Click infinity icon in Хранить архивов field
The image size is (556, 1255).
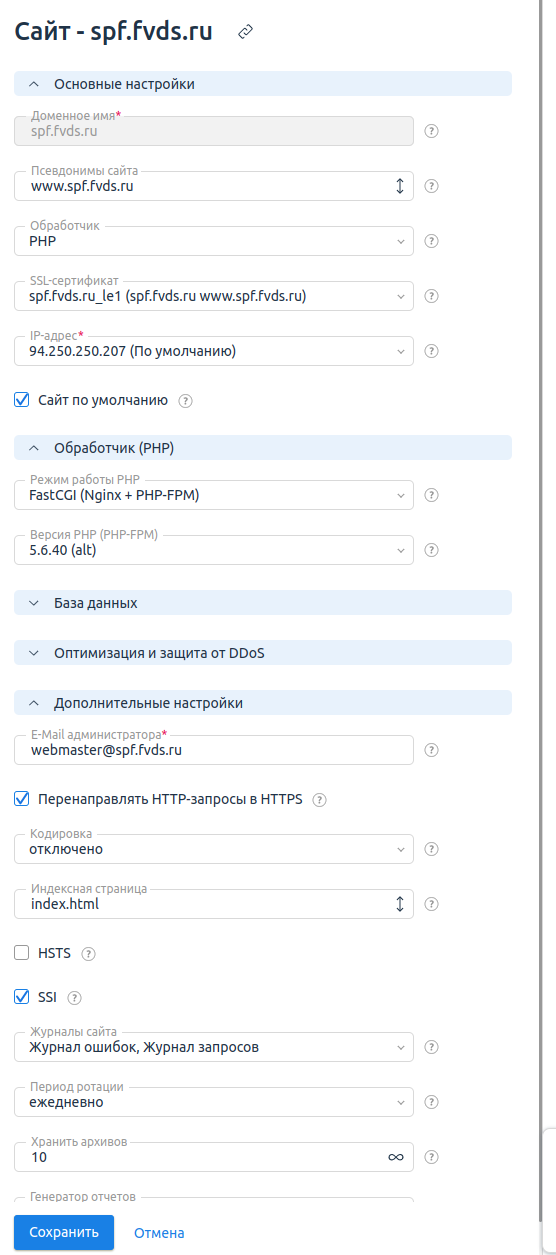click(396, 1157)
